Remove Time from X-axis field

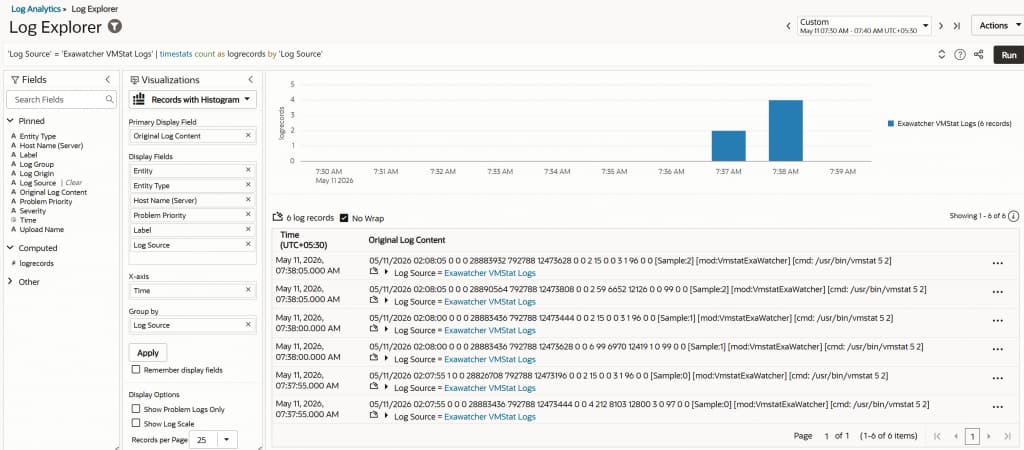pyautogui.click(x=248, y=289)
